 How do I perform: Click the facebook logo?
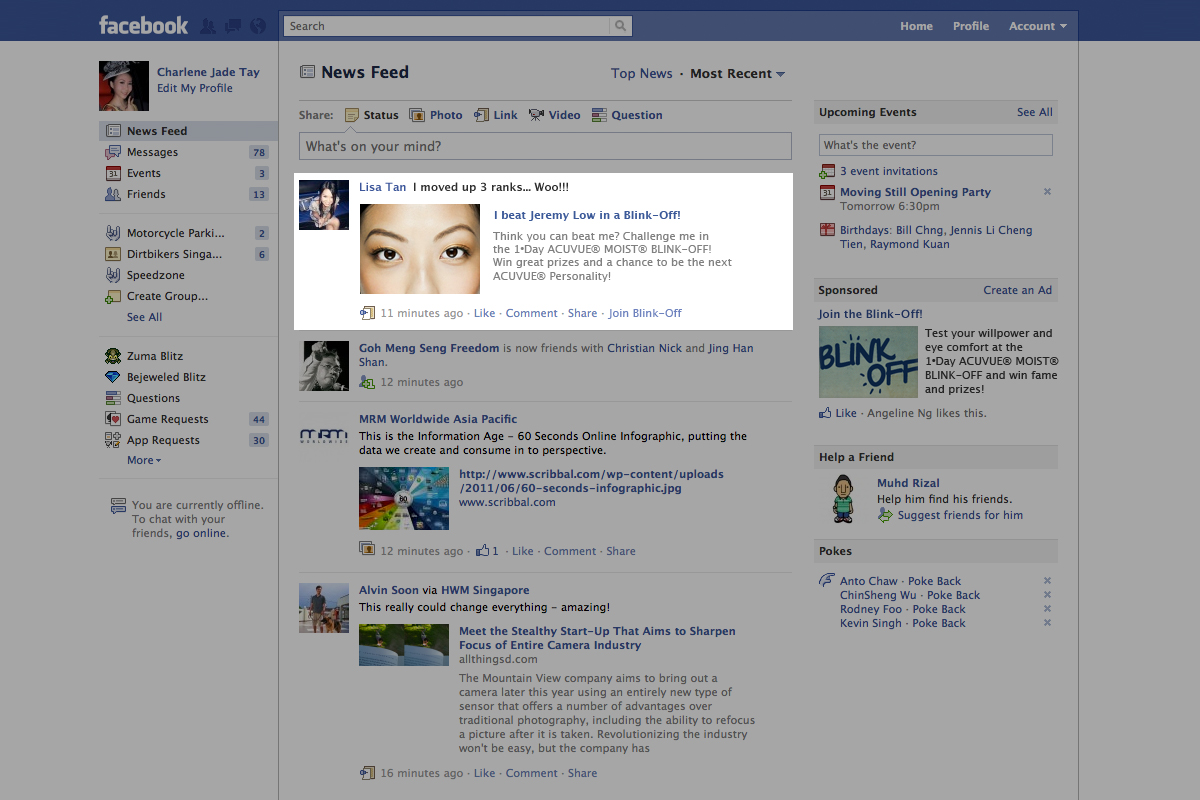[143, 26]
